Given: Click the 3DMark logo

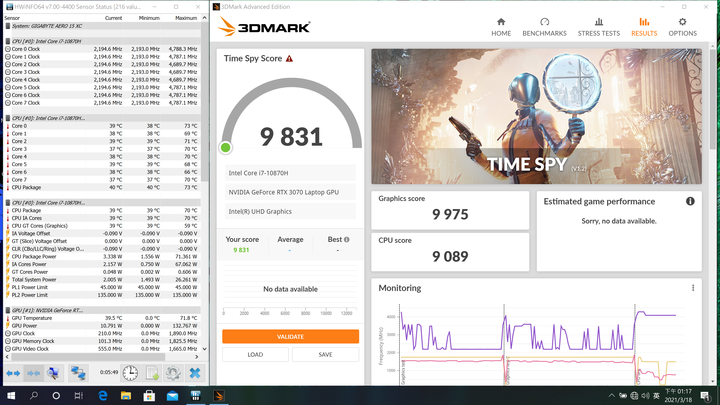Looking at the screenshot, I should pyautogui.click(x=264, y=27).
